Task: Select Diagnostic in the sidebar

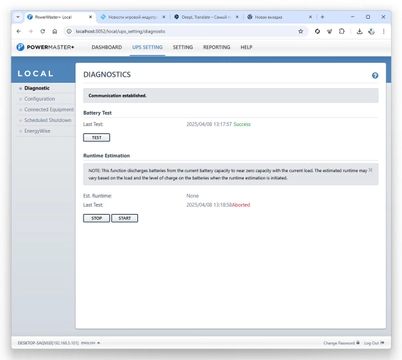Action: [x=37, y=88]
